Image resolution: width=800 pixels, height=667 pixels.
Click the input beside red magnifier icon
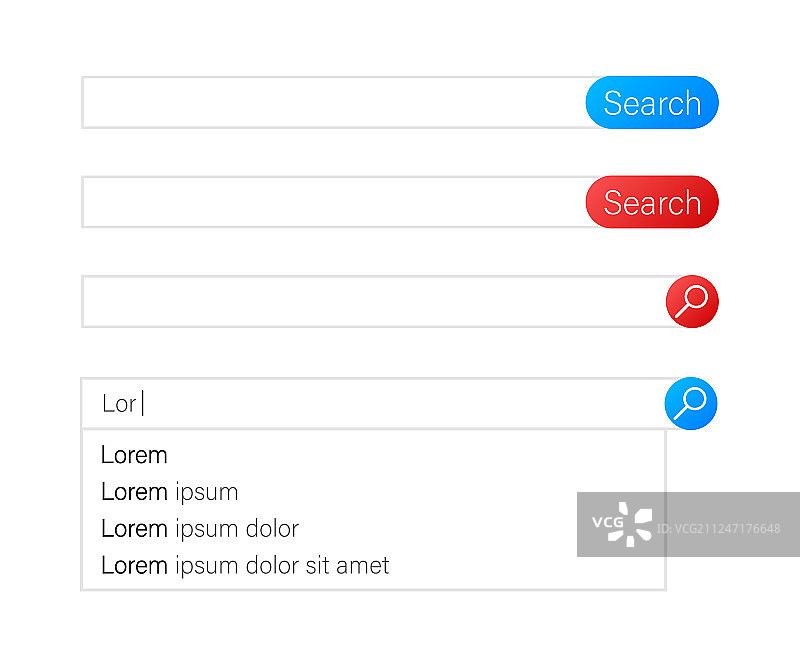click(x=372, y=302)
